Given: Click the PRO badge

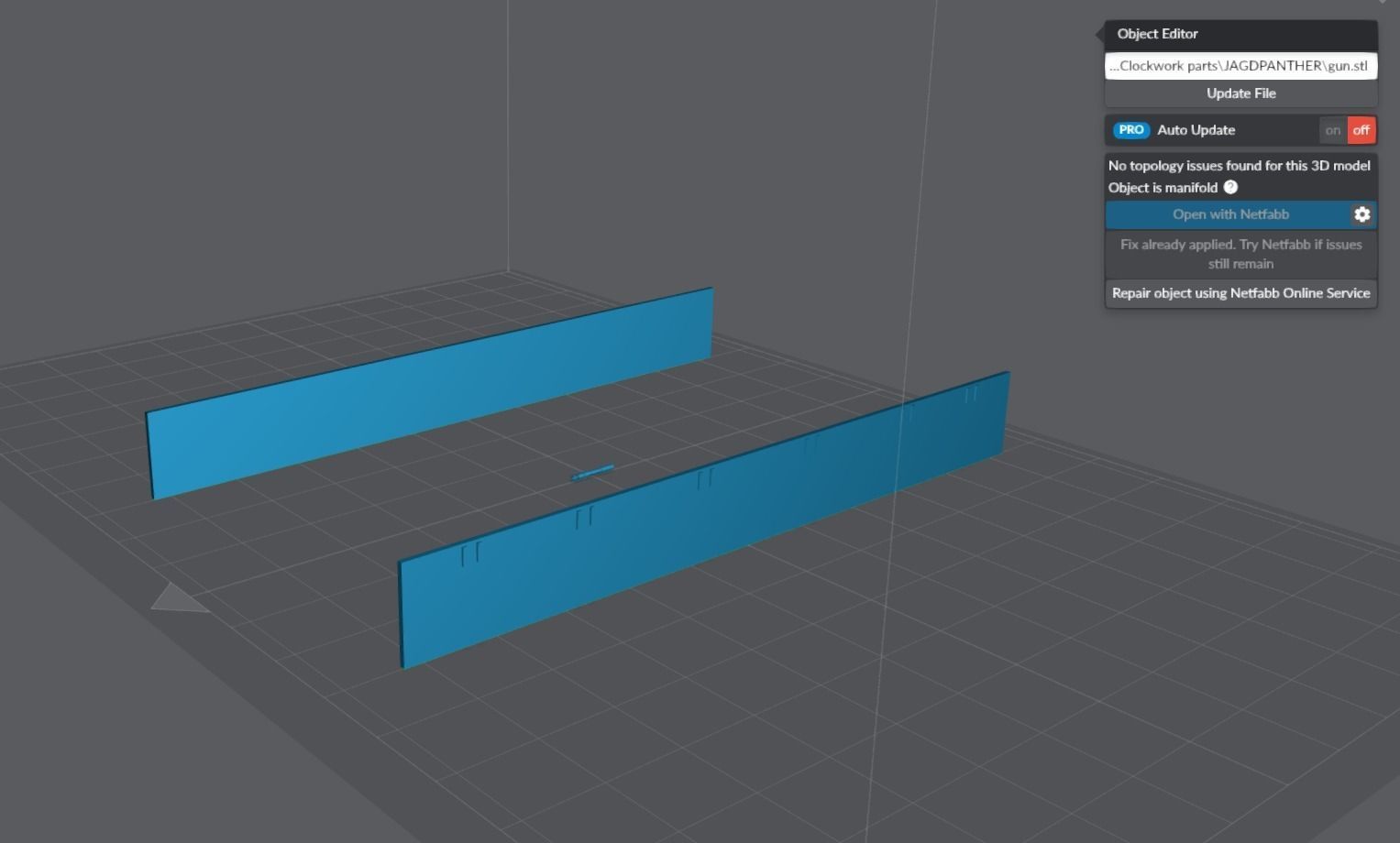Looking at the screenshot, I should (1131, 130).
